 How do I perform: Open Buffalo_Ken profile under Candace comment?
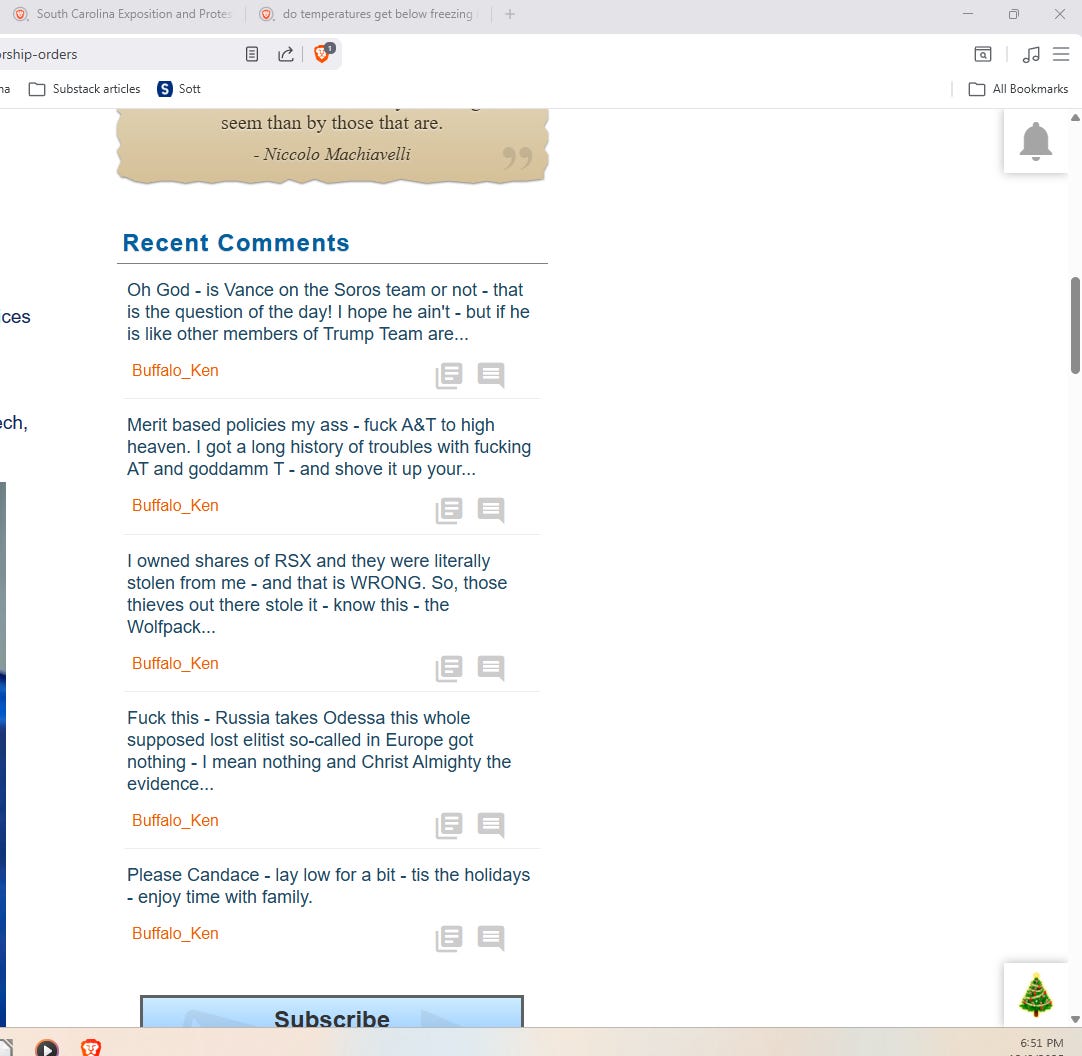click(x=175, y=934)
